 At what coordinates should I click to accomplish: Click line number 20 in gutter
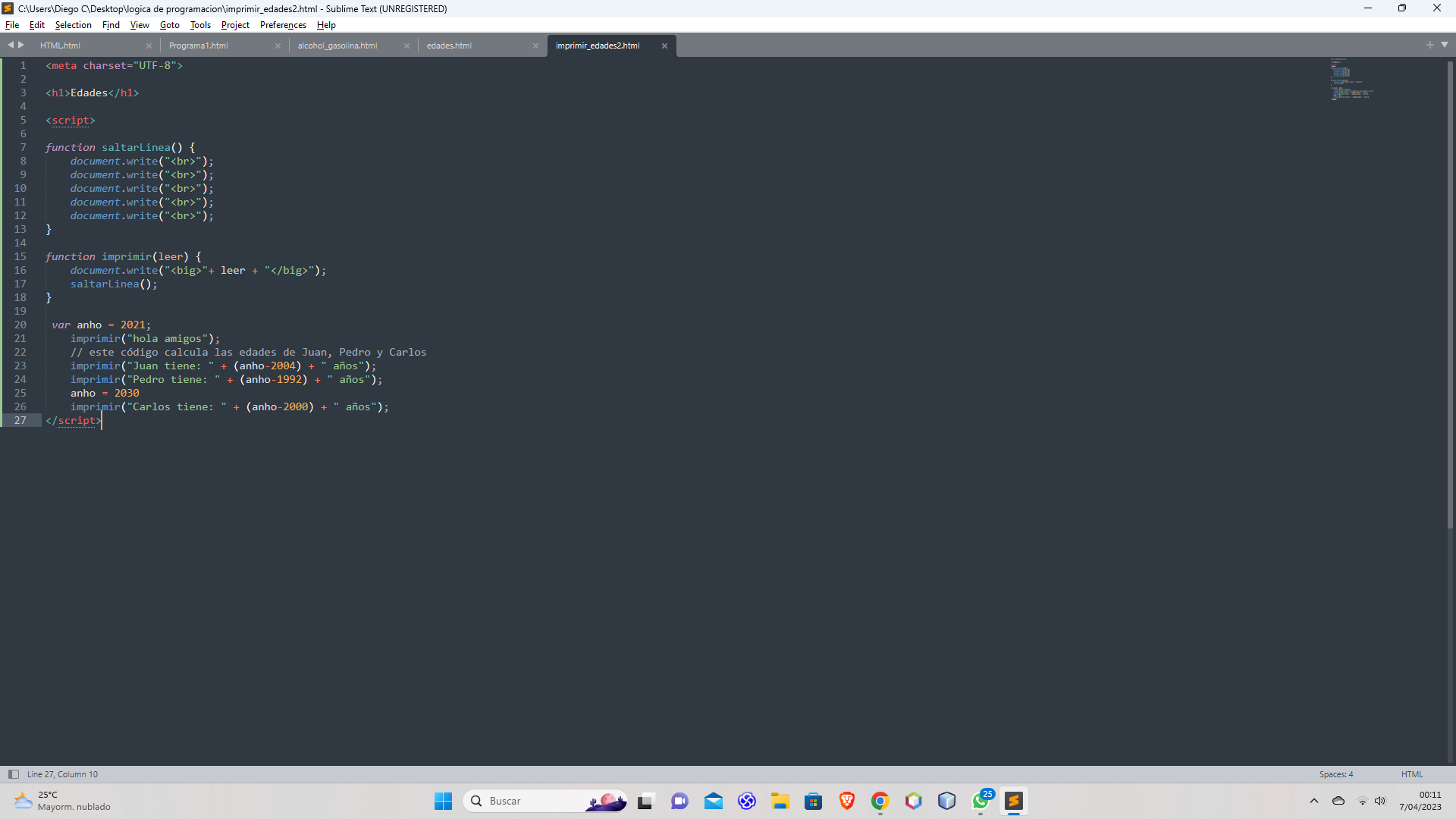pos(20,325)
